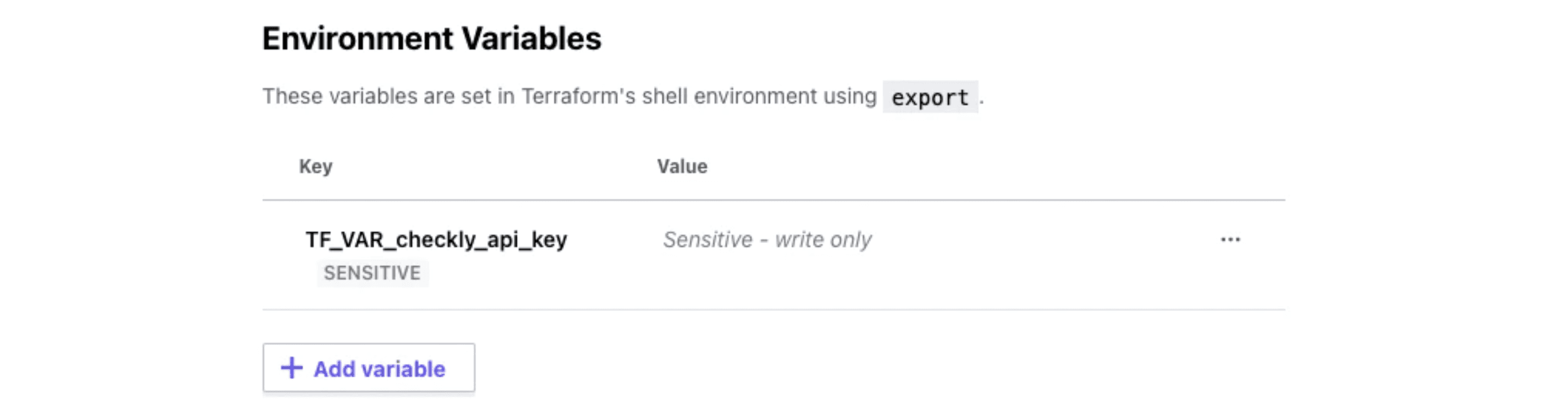Open the three-dot actions menu for TF_VAR_checkly_api_key
Screen dimensions: 1568x419
(1230, 239)
